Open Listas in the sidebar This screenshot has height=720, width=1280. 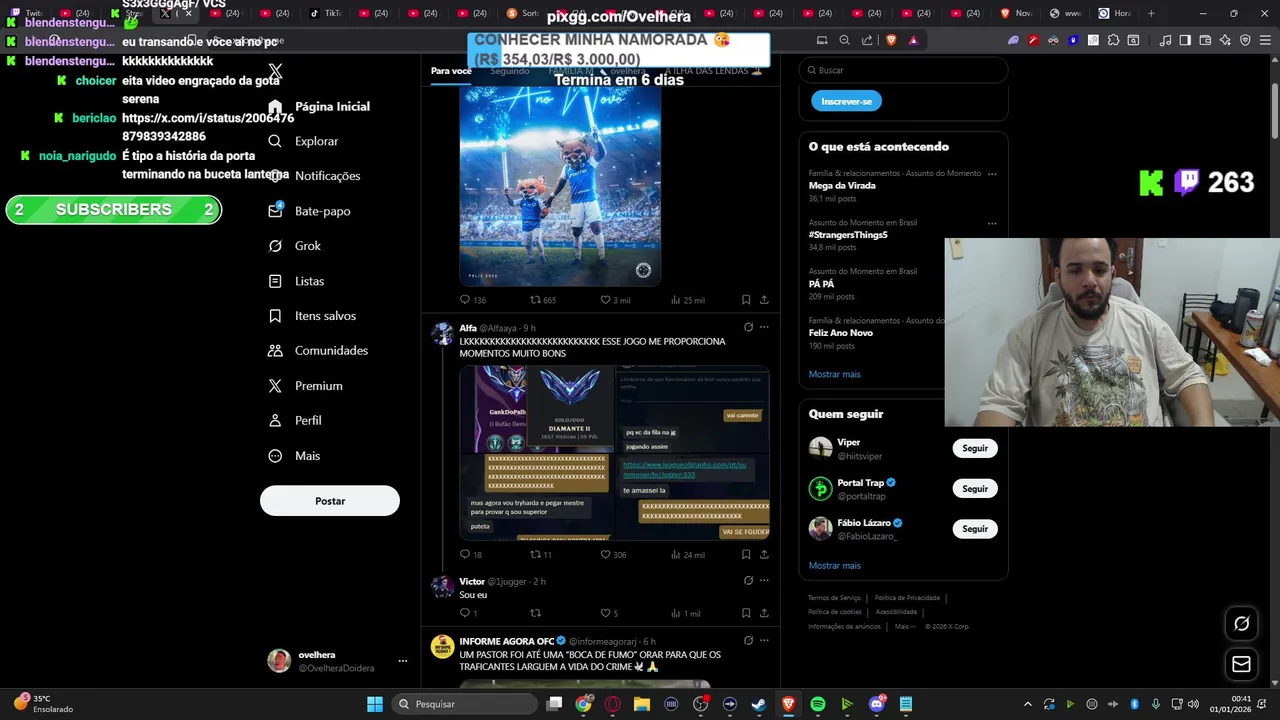(296, 281)
